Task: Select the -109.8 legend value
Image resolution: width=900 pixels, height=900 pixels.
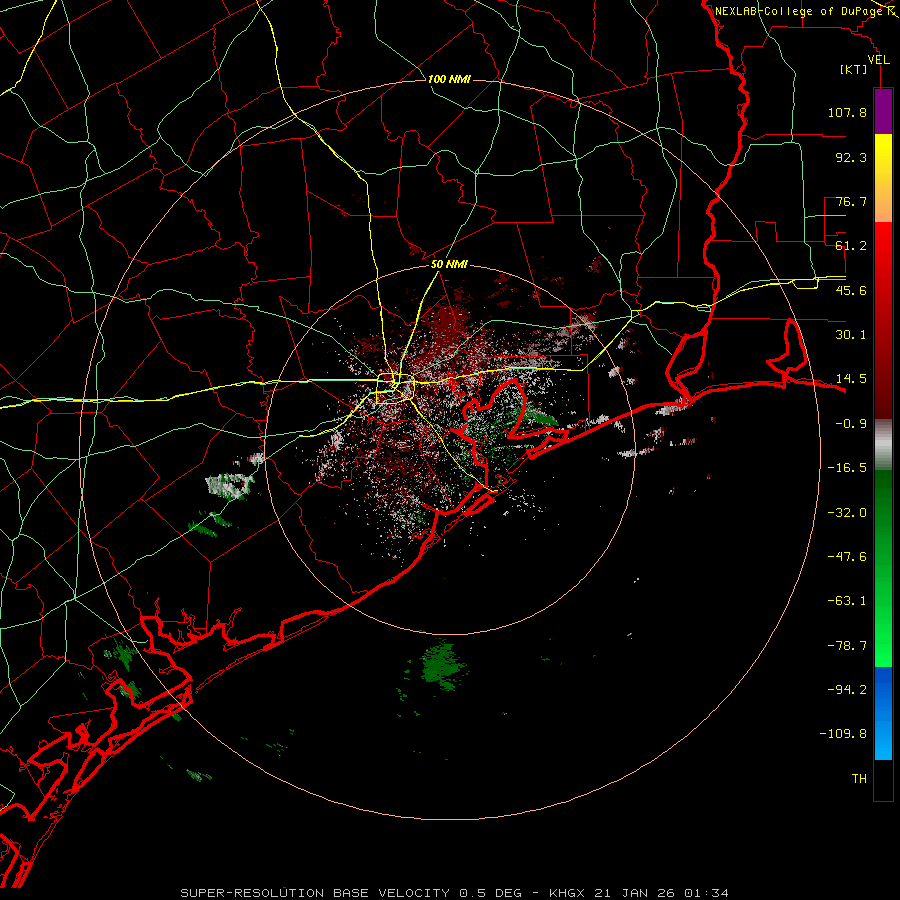Action: (x=843, y=734)
